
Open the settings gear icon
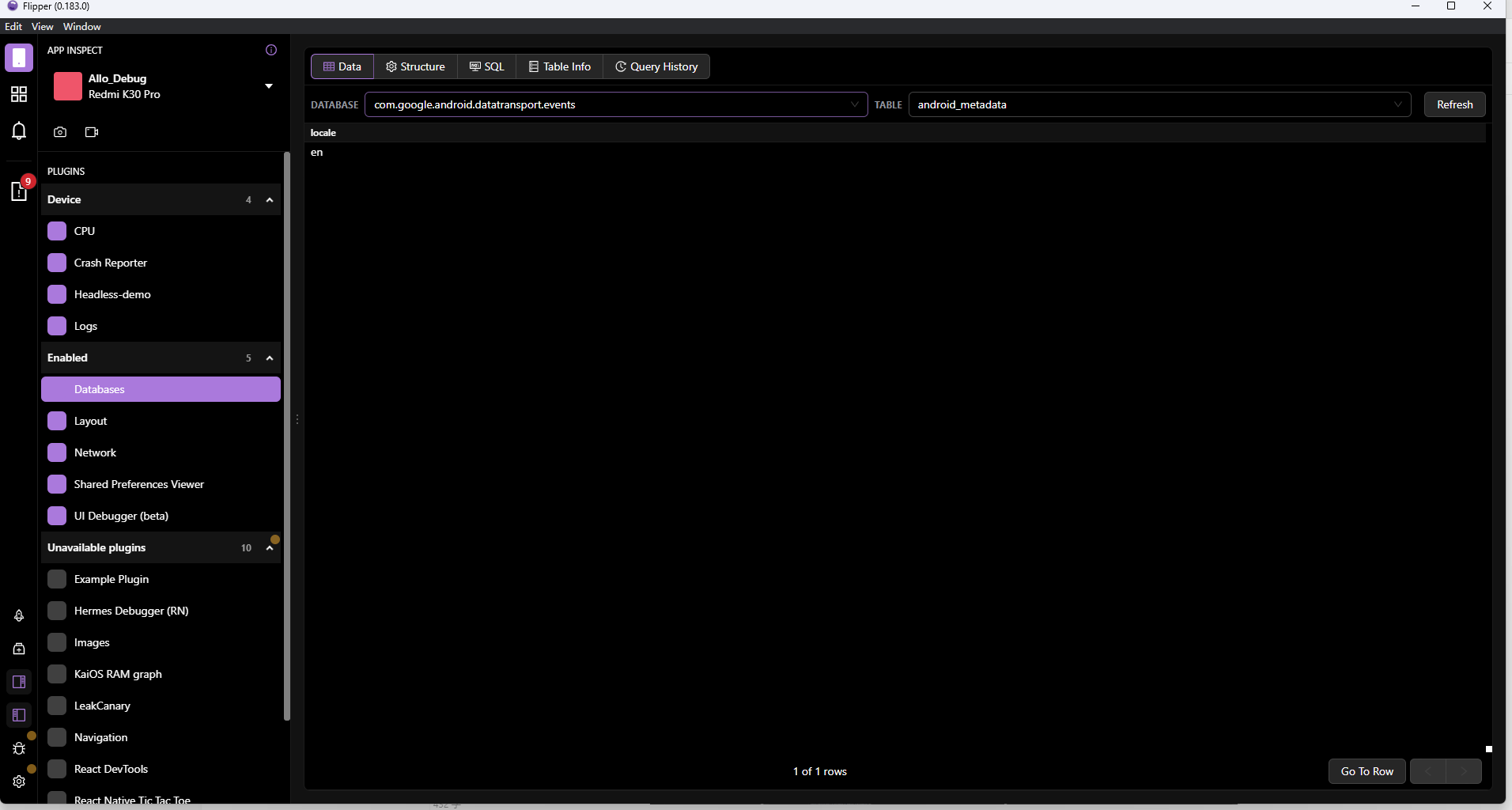(19, 782)
